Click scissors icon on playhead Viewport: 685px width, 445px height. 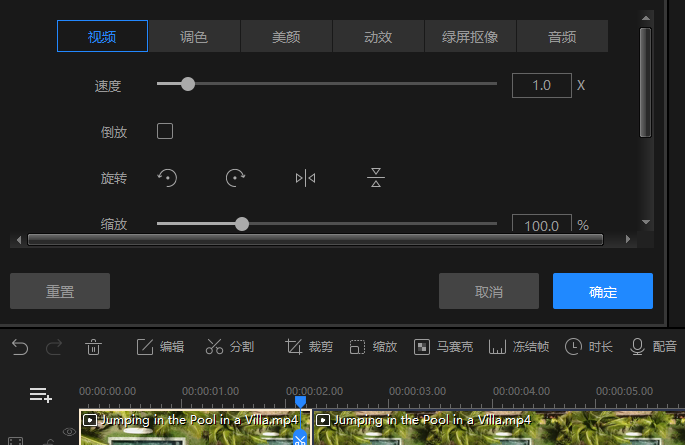click(300, 438)
